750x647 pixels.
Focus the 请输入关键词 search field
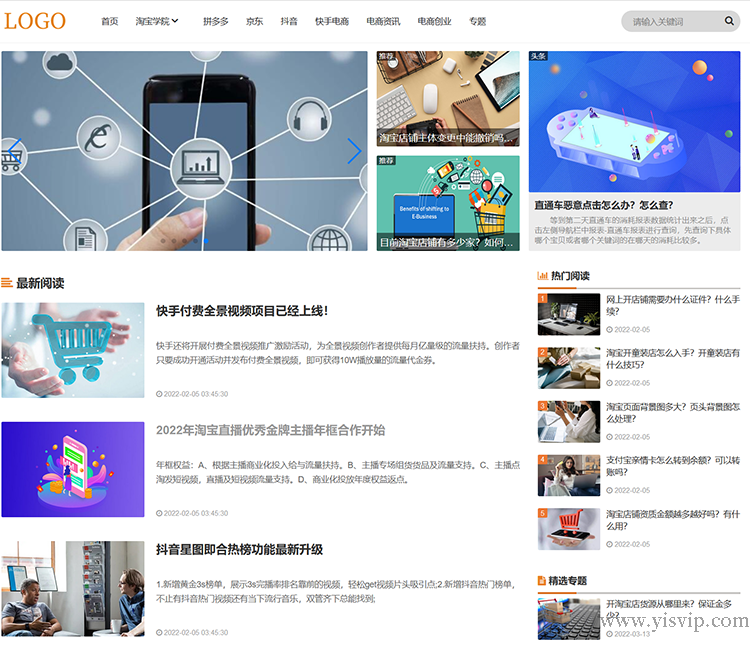point(675,21)
